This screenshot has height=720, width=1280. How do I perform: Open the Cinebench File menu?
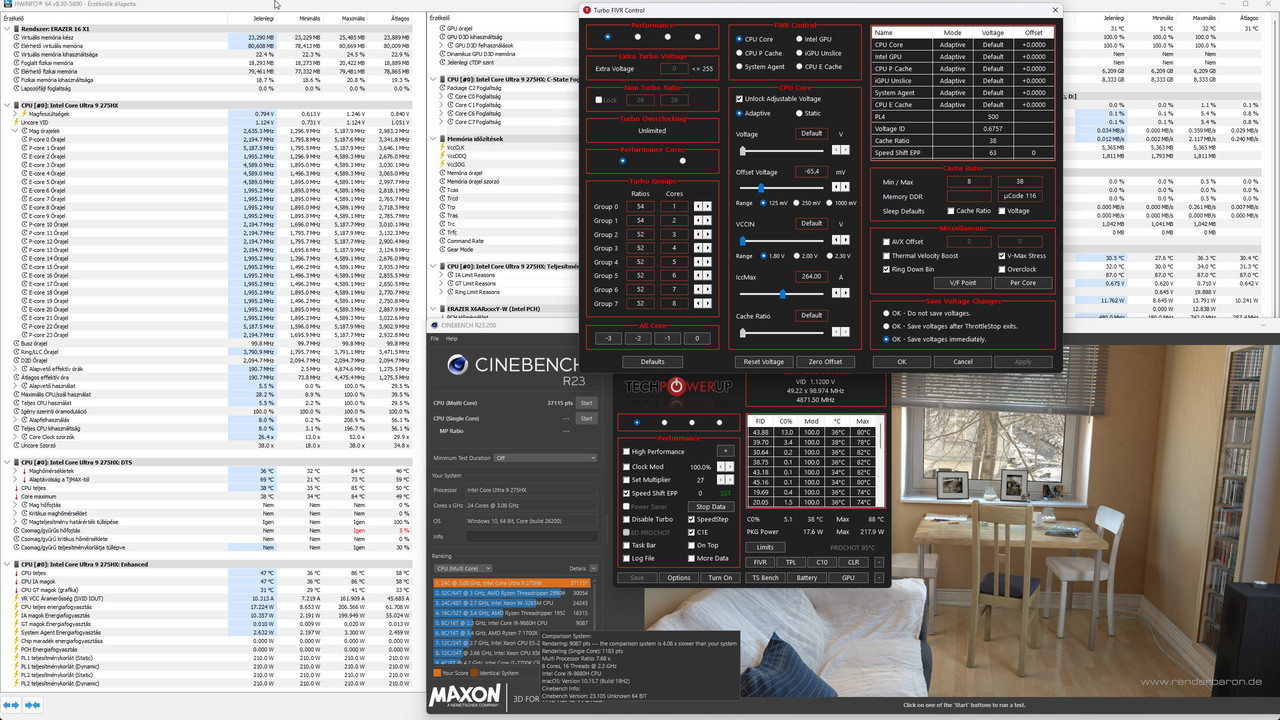click(x=435, y=338)
